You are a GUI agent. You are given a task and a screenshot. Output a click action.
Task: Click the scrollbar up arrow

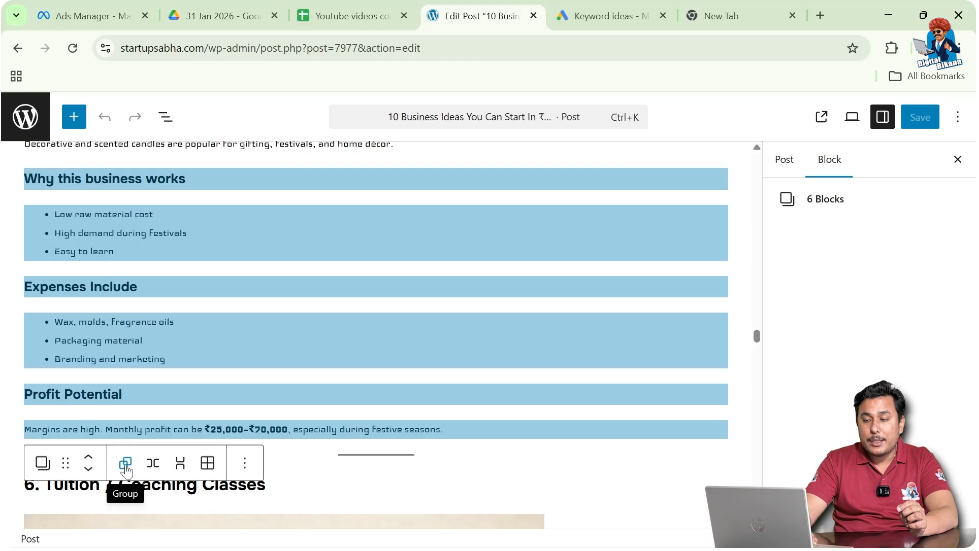[x=756, y=147]
